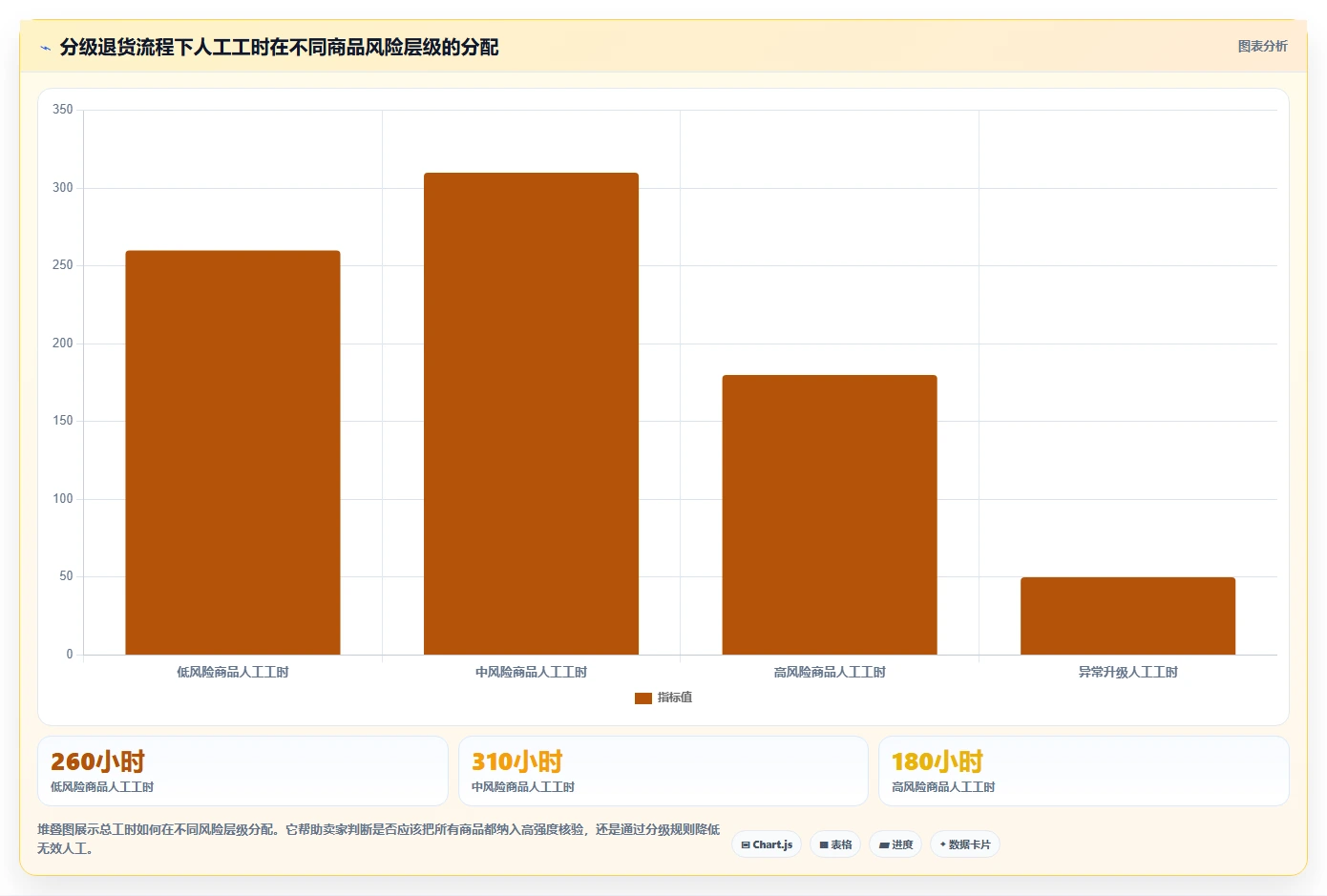The width and height of the screenshot is (1327, 896).
Task: Select the 异常升级人工工时 bar
Action: coord(1127,615)
